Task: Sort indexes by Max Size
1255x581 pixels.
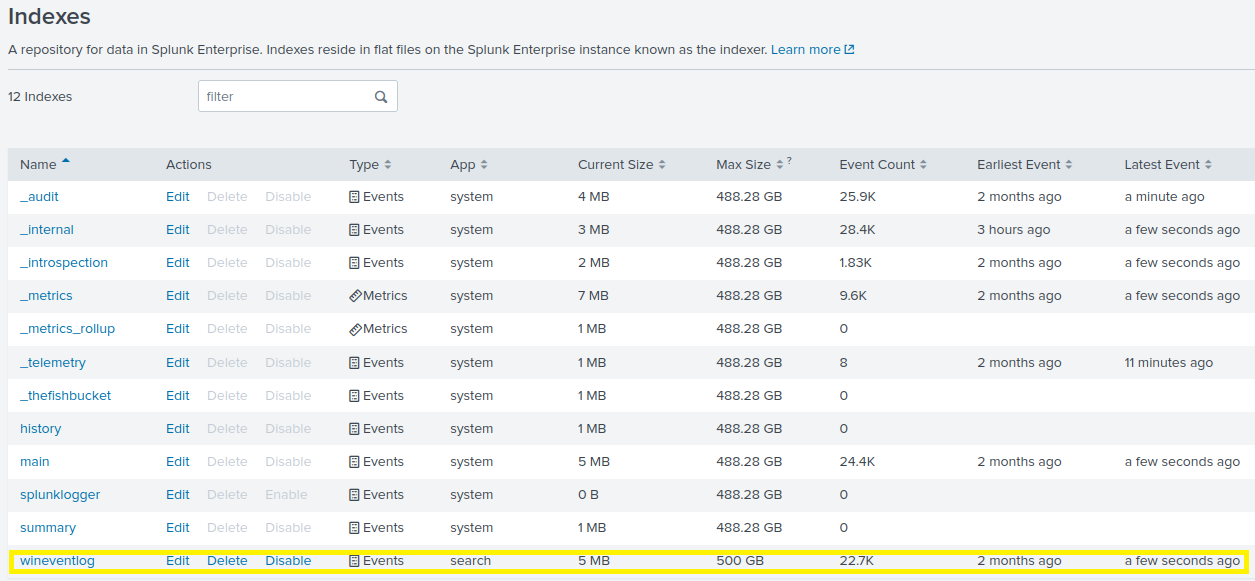Action: pos(750,165)
